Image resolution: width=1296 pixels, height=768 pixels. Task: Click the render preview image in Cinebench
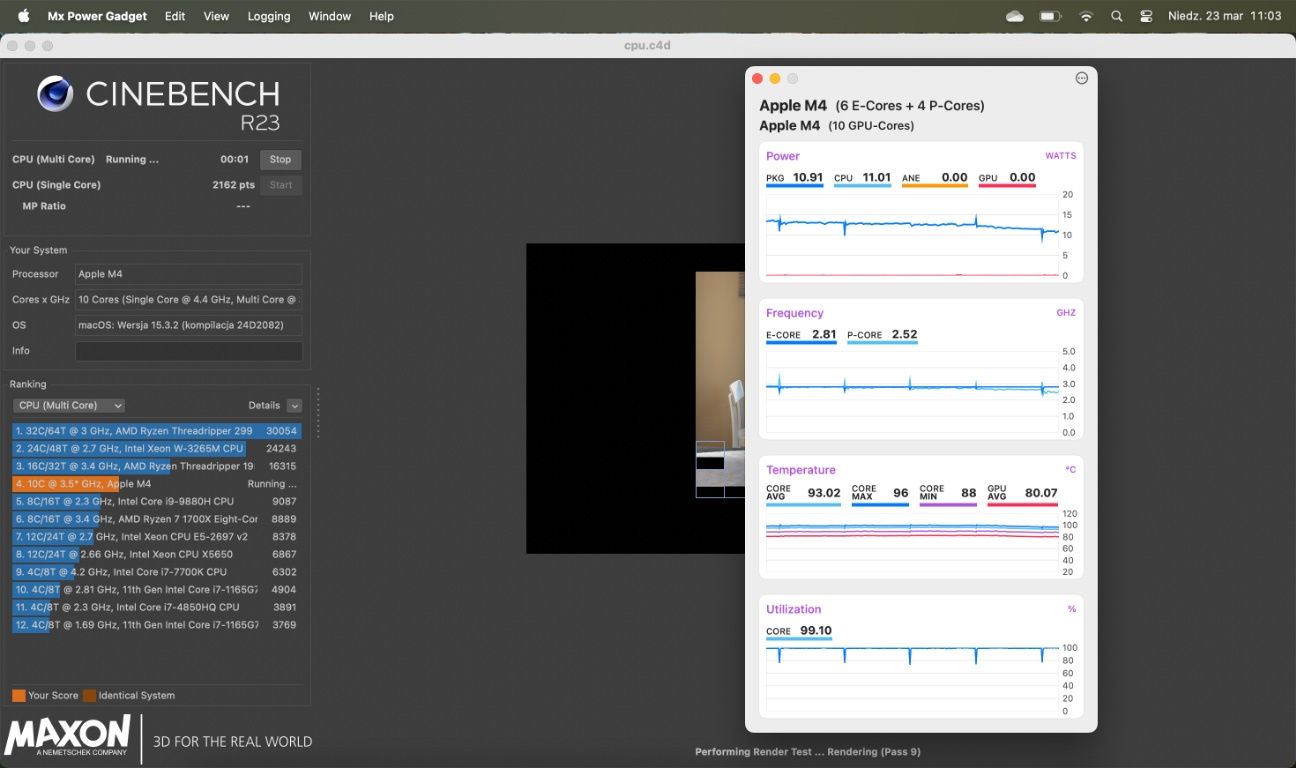click(635, 398)
